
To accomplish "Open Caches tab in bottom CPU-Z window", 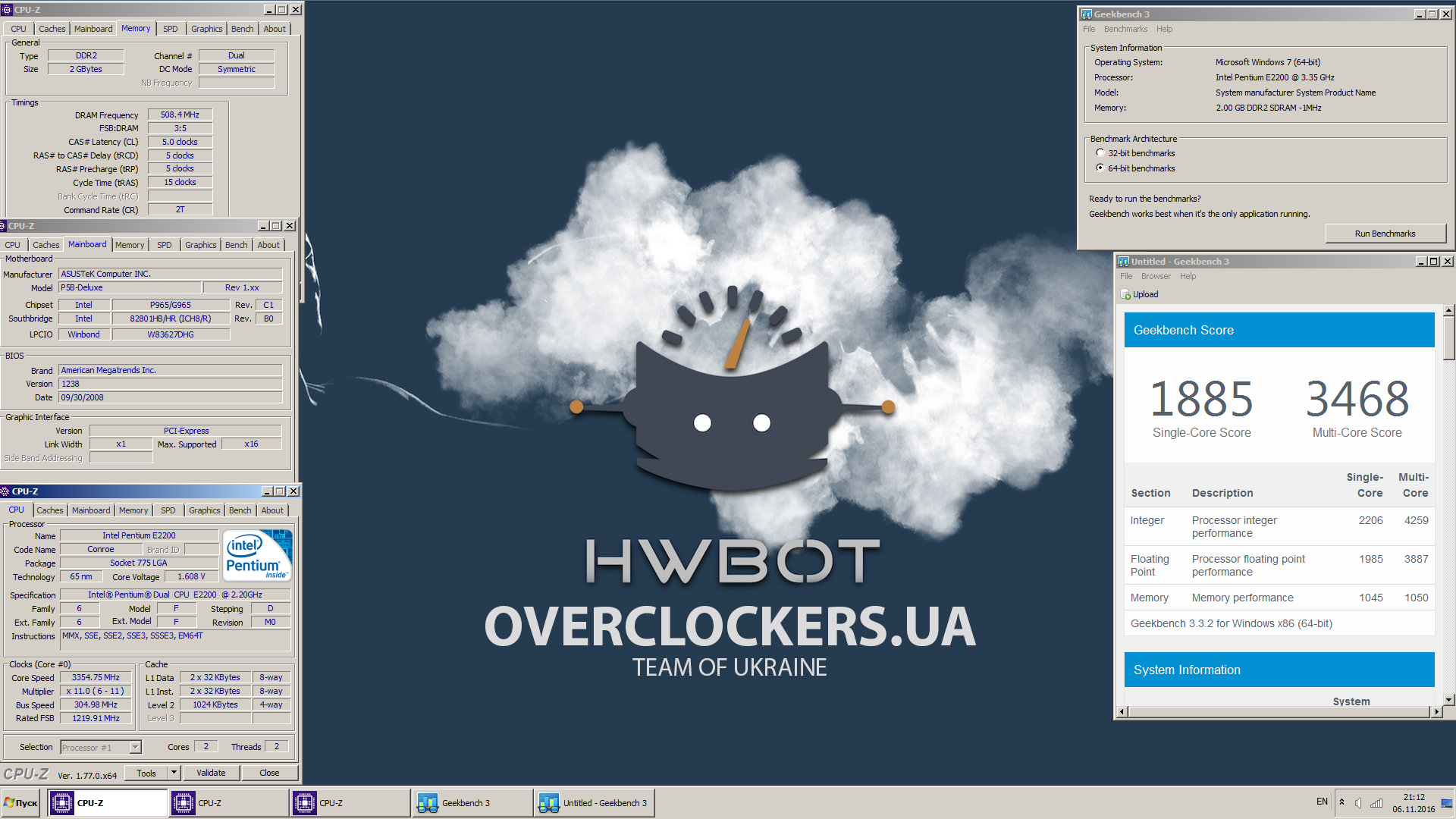I will click(x=50, y=510).
